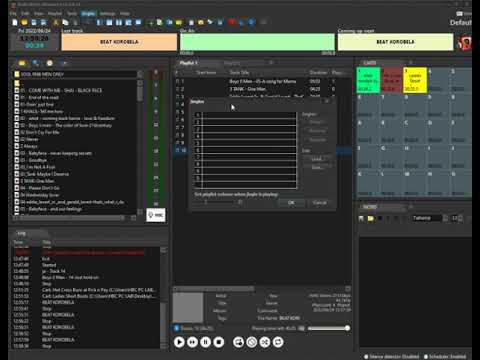The height and width of the screenshot is (360, 480).
Task: Select playlist row 2 'TANK - One Man'
Action: click(262, 89)
